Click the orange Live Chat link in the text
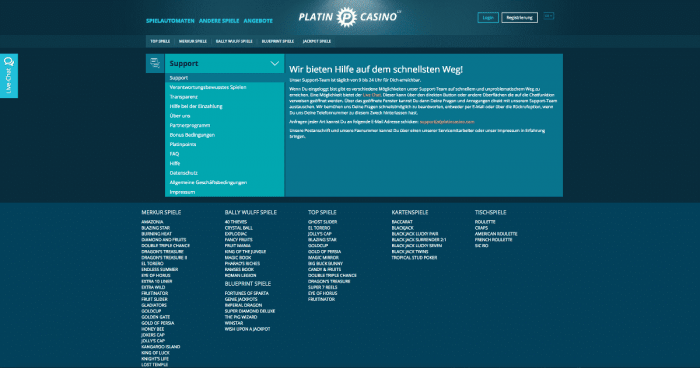The width and height of the screenshot is (700, 368). pyautogui.click(x=371, y=95)
